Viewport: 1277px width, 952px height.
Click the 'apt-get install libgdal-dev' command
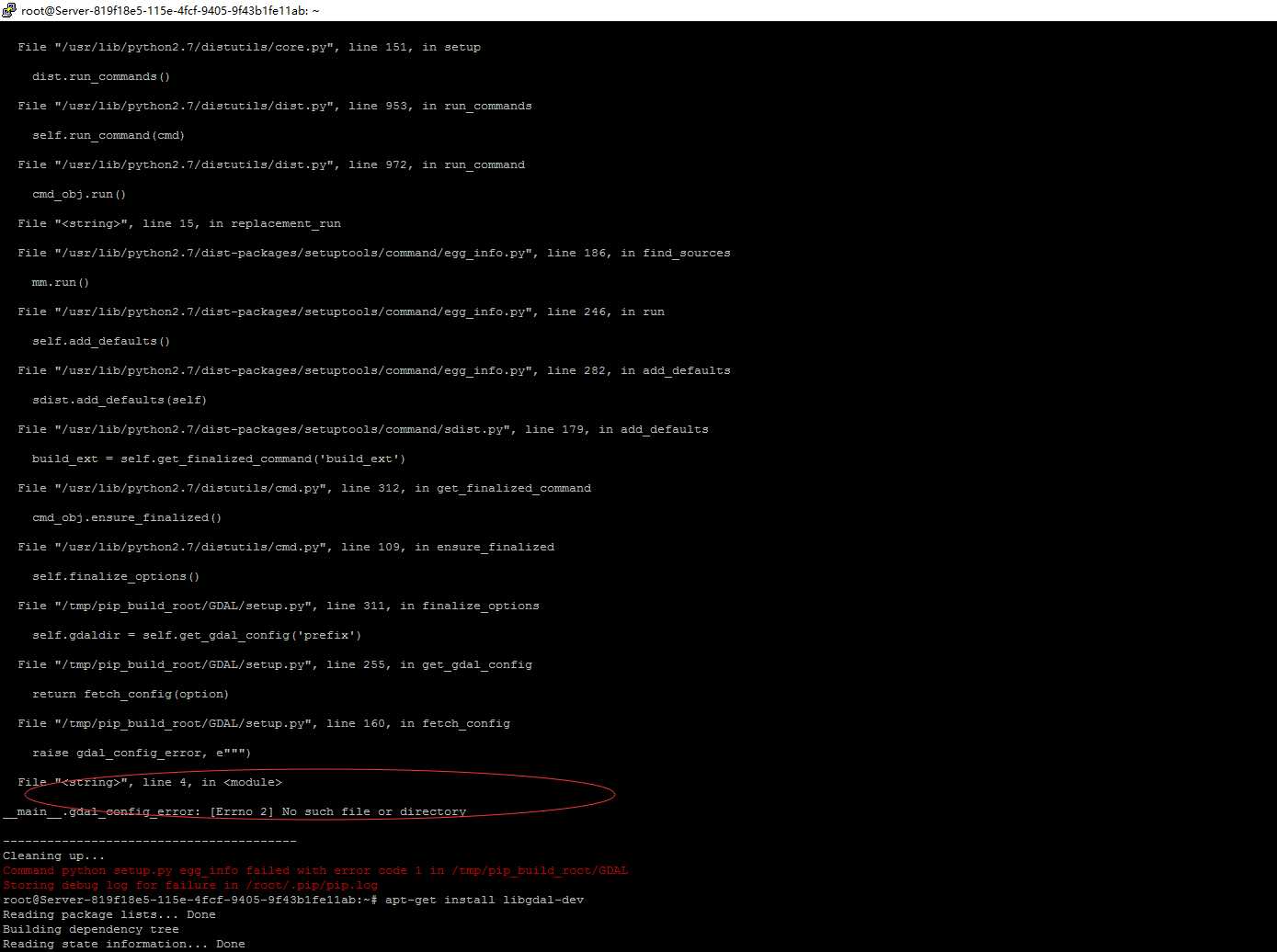pos(485,900)
